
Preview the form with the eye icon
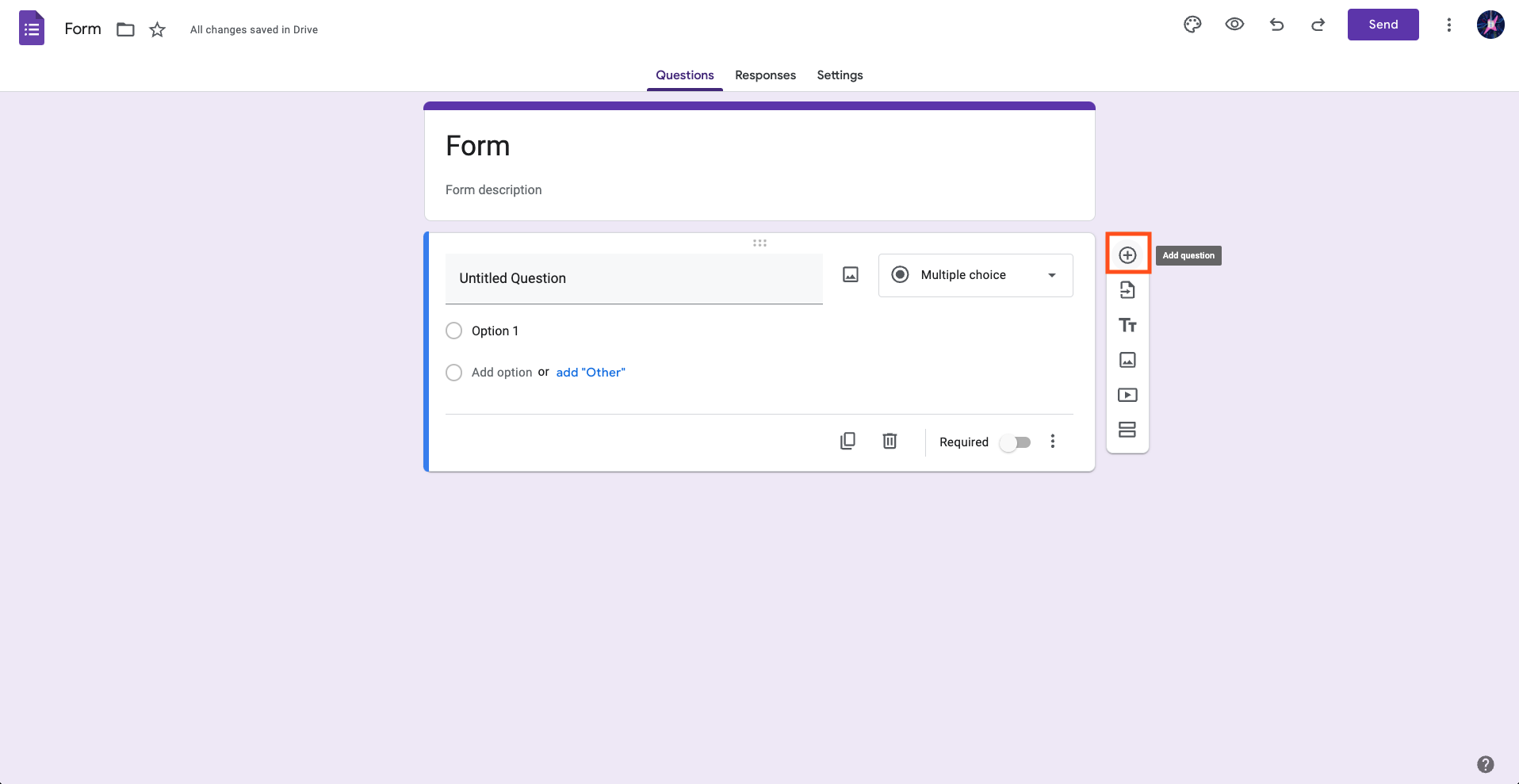1234,25
